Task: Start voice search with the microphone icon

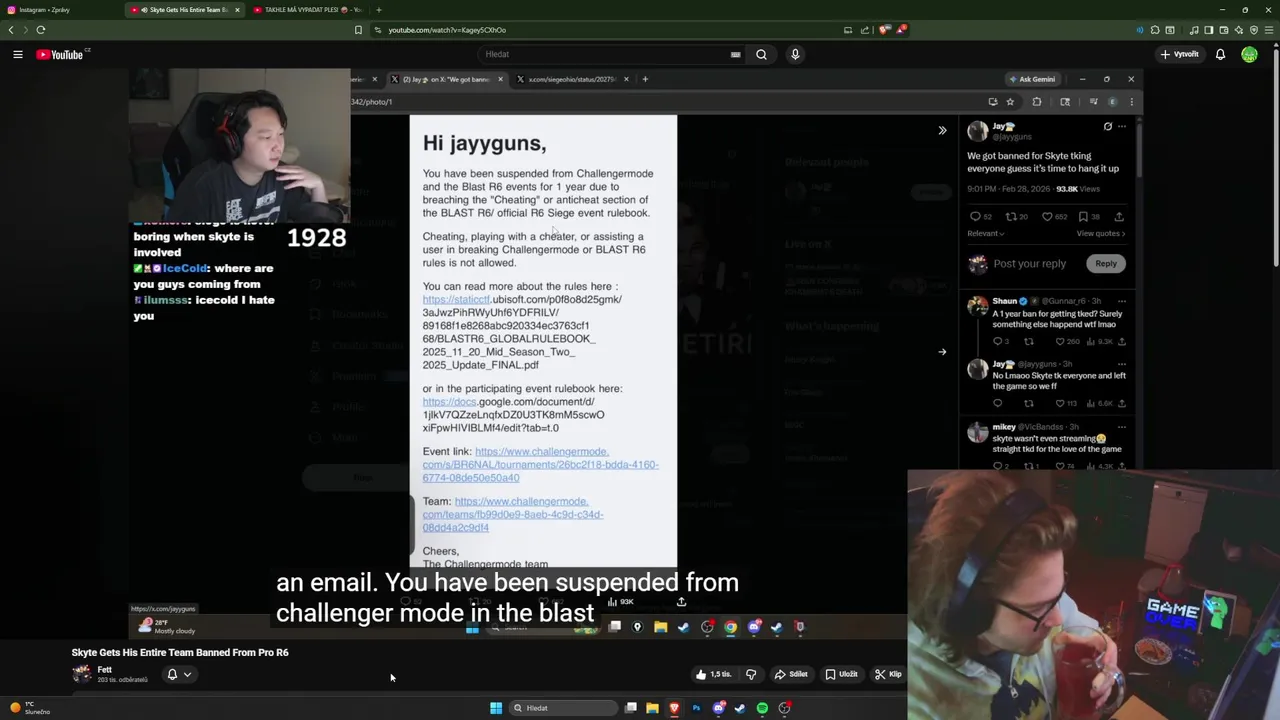Action: [795, 54]
